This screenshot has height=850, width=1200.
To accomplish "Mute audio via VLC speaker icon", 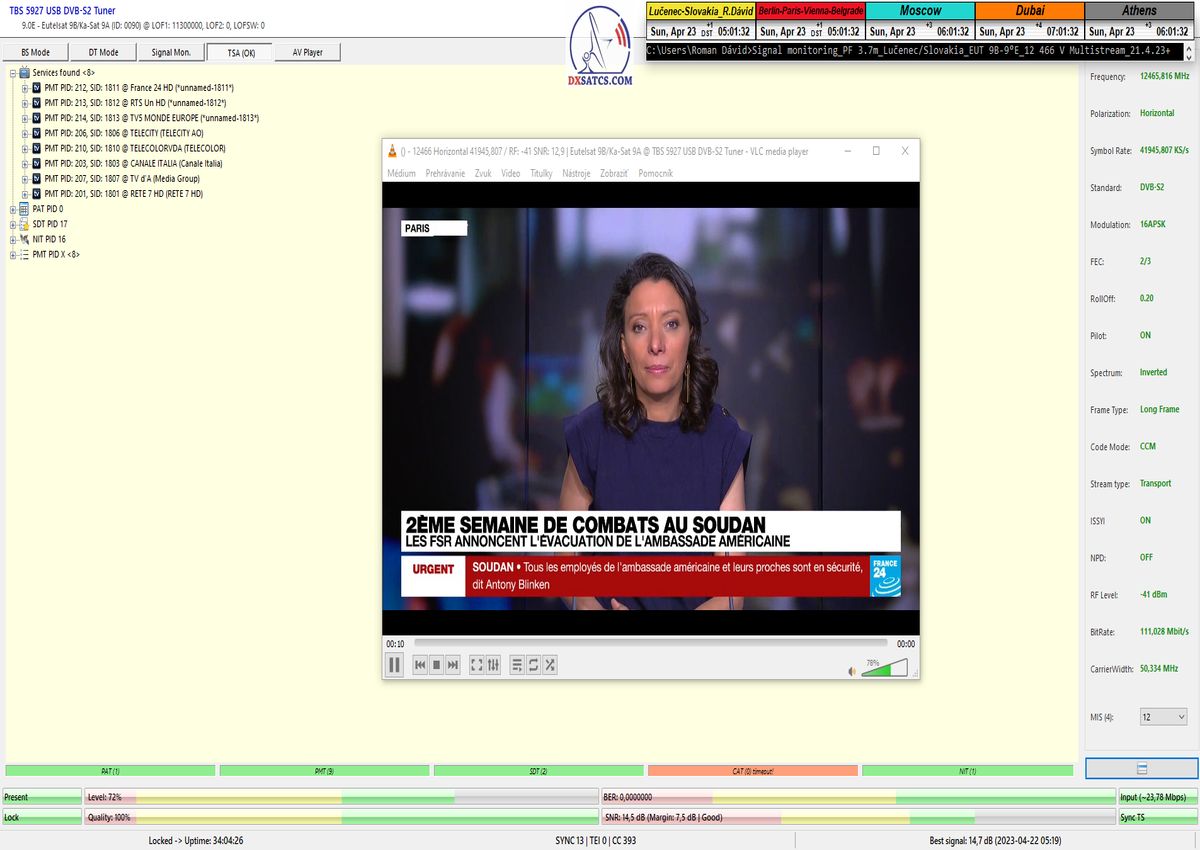I will (x=852, y=671).
